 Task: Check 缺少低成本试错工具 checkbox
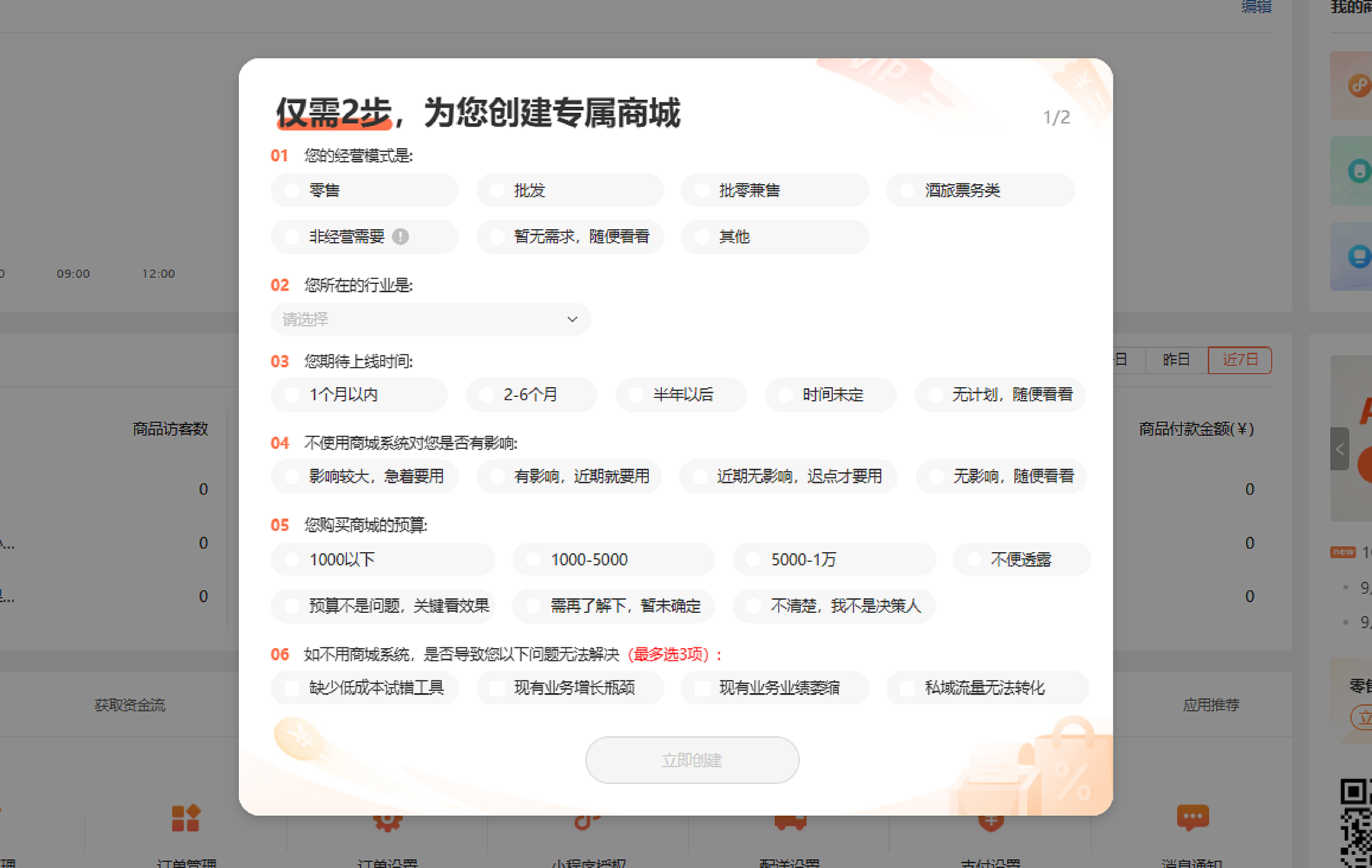[x=292, y=688]
